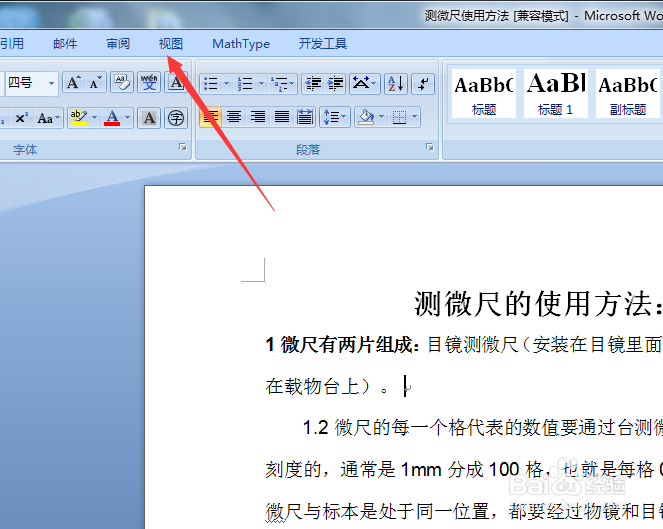Toggle superscript formatting

(x=21, y=118)
